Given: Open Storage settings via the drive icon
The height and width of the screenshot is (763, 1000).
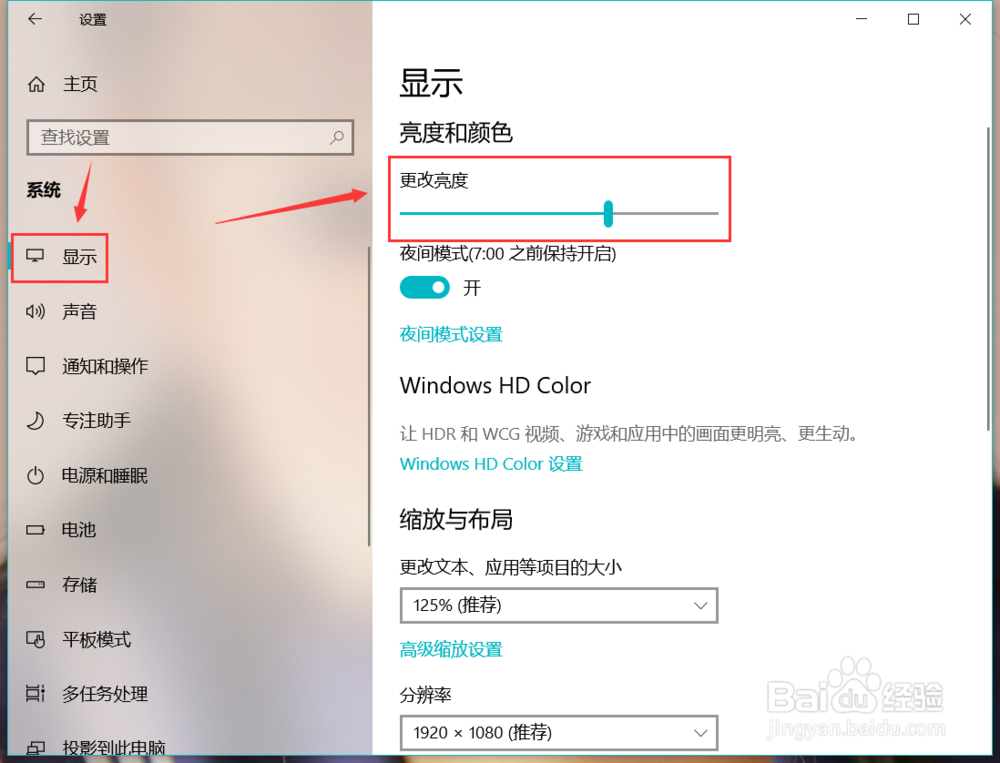Looking at the screenshot, I should 35,584.
